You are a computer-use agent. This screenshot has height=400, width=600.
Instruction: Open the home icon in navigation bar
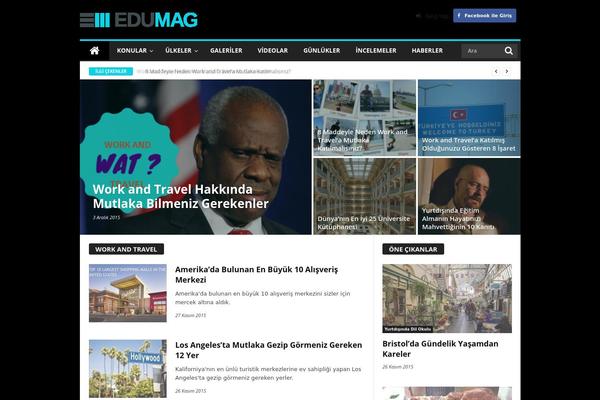[x=95, y=51]
